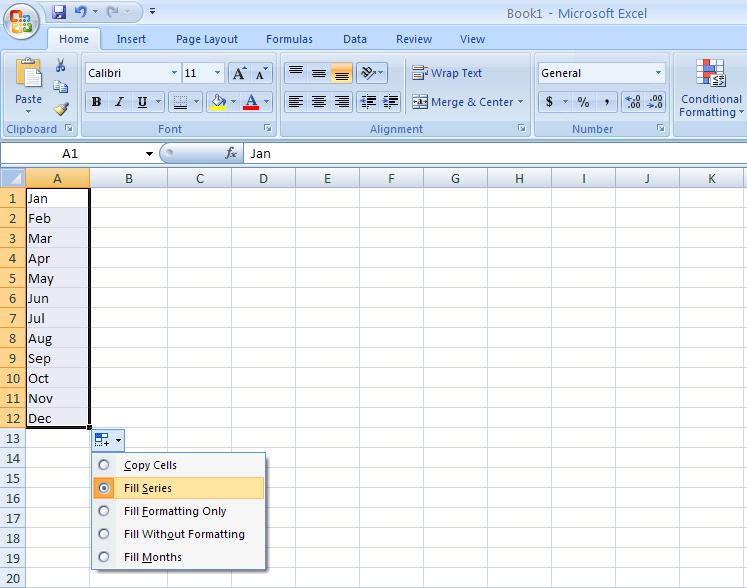
Task: Select the Copy Cells radio option
Action: [x=104, y=465]
